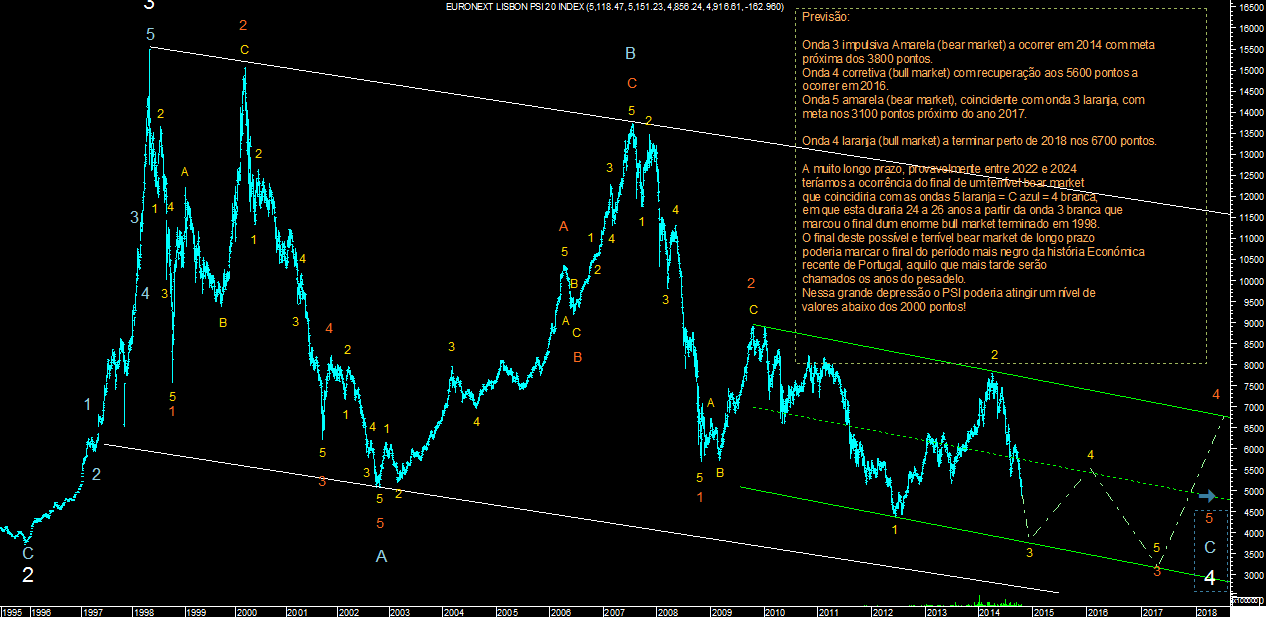
Task: Click the 14000 price level on the scale
Action: tap(1250, 113)
